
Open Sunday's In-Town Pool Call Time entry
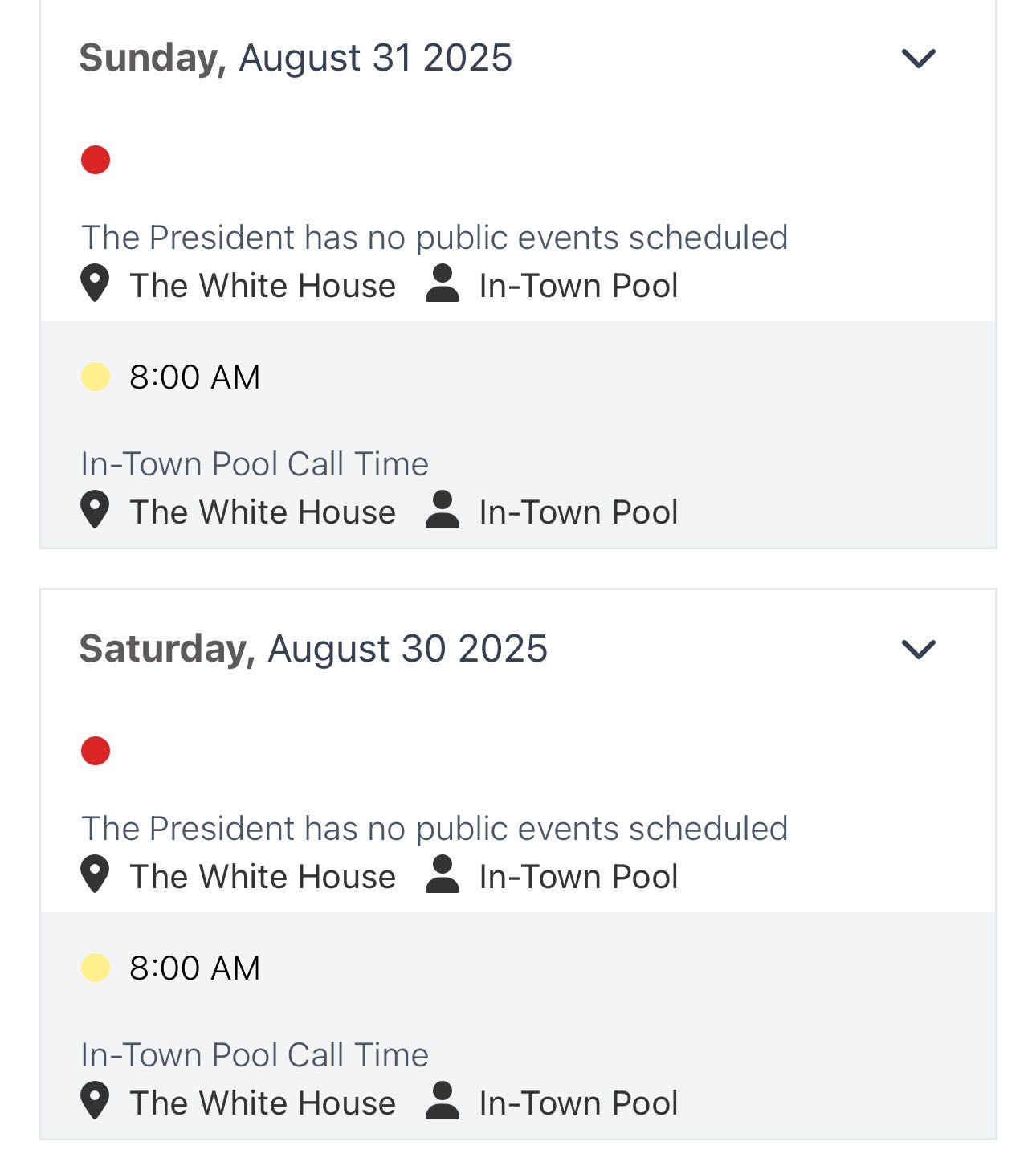255,464
